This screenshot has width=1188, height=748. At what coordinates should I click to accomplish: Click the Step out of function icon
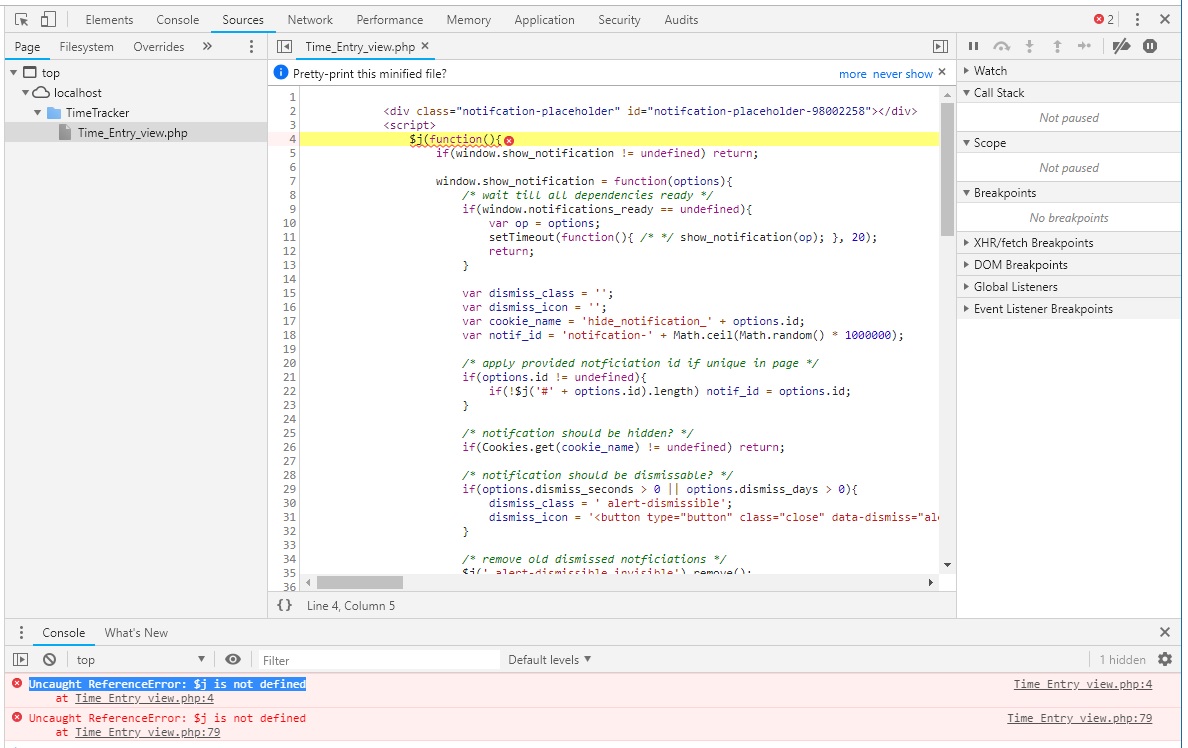click(x=1057, y=47)
